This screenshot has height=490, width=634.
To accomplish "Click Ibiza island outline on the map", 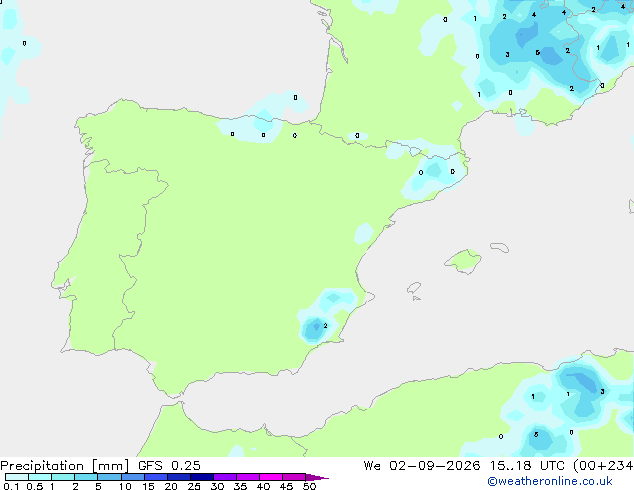I will pos(414,288).
